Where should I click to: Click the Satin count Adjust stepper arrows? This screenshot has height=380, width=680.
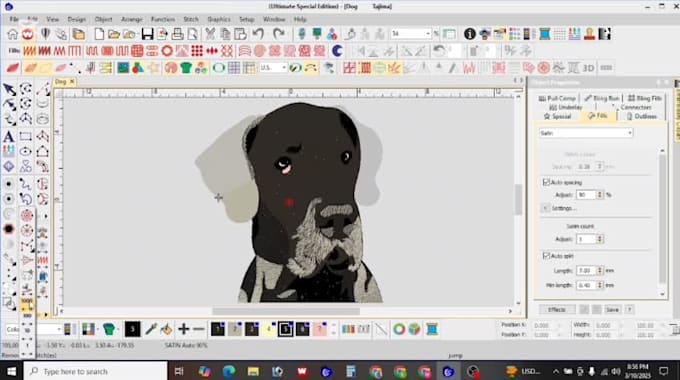pyautogui.click(x=600, y=239)
